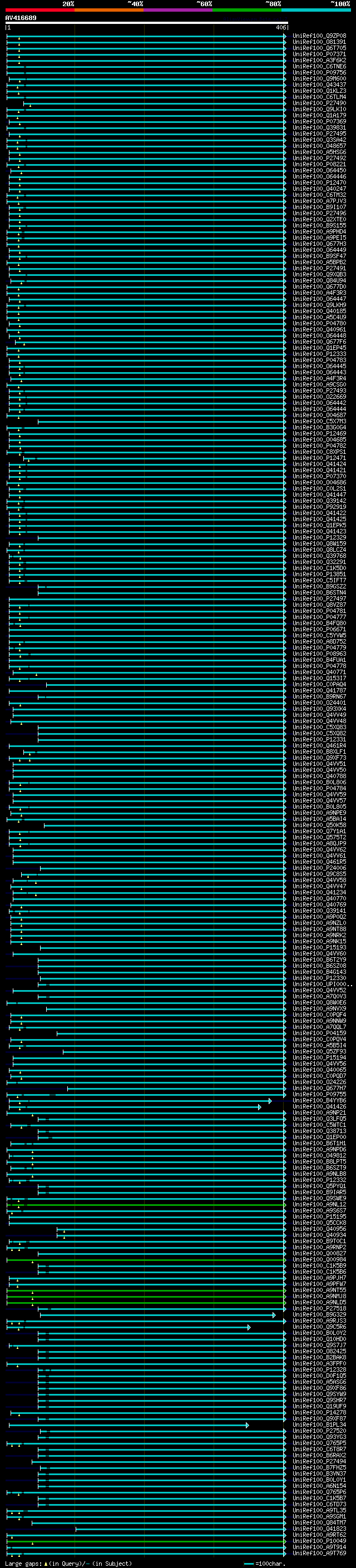Select the UniRef100_Q3SA42 label
This screenshot has height=1568, width=356.
pos(319,140)
